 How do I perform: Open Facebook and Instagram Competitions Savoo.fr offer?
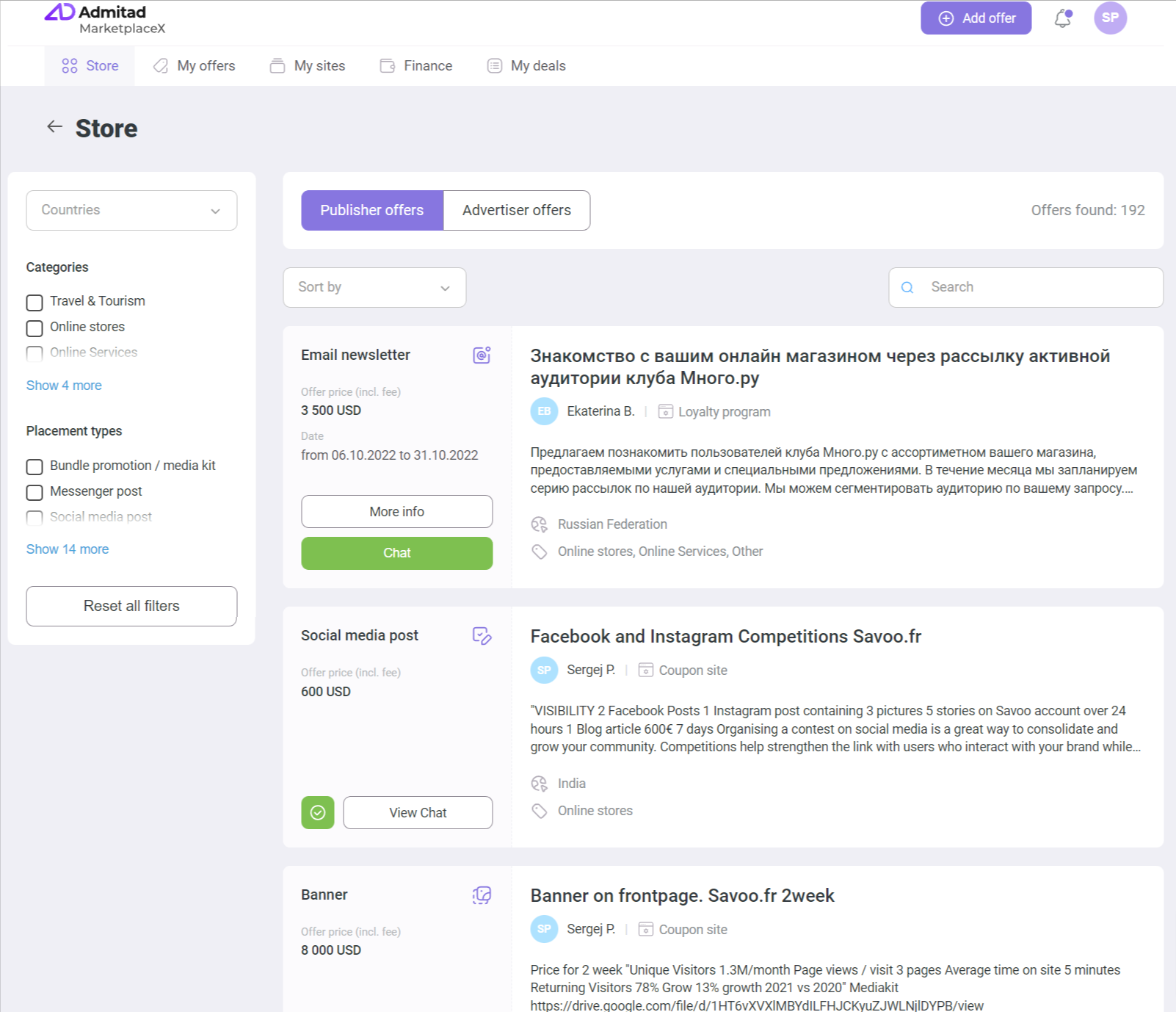(726, 637)
